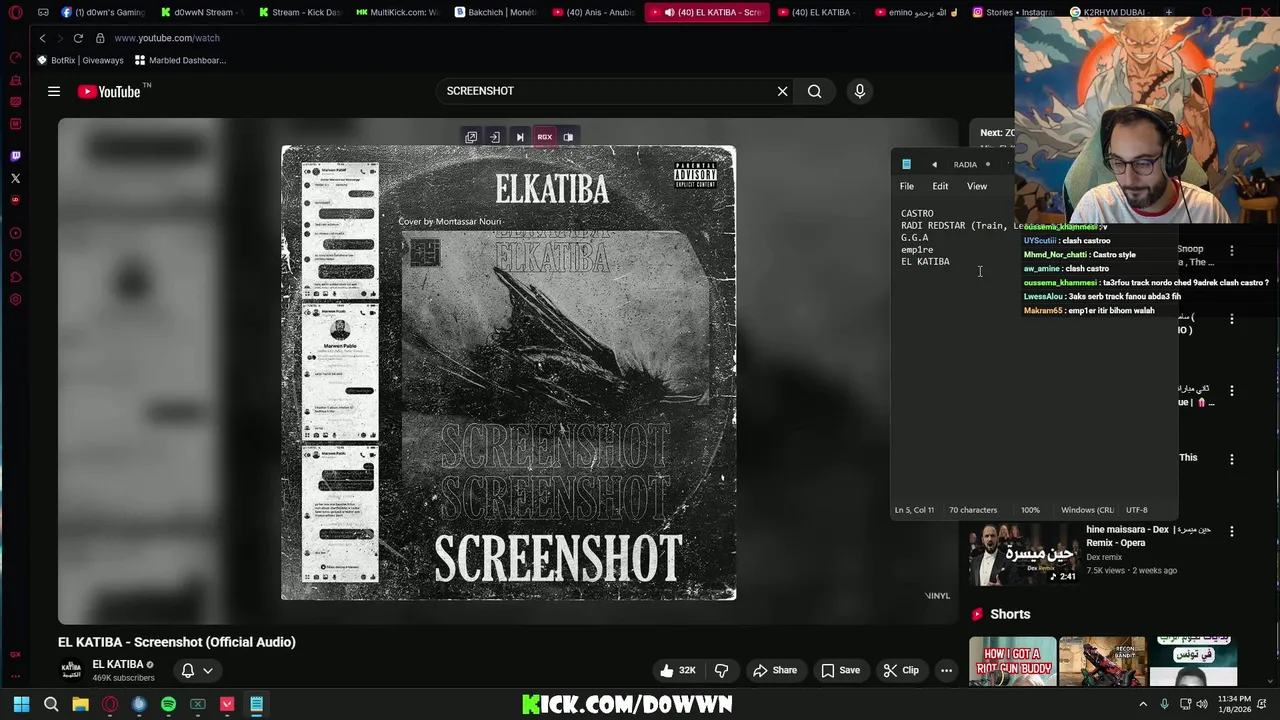Open the EL KATIBA channel name link
Screen dimensions: 1280x720
118,664
